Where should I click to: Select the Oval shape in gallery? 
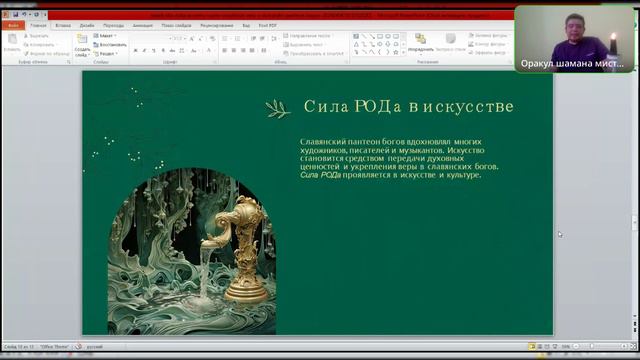[388, 36]
